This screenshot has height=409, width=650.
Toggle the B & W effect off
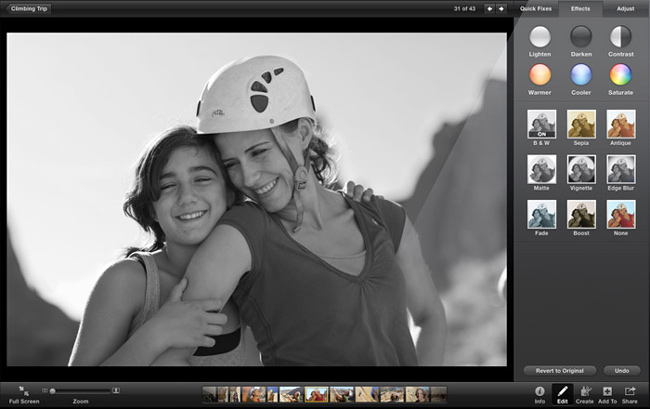541,124
